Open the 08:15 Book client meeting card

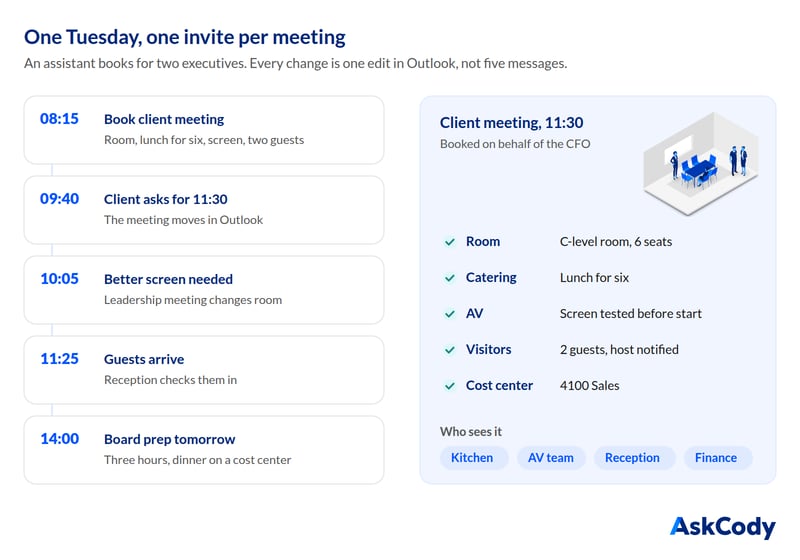tap(204, 130)
